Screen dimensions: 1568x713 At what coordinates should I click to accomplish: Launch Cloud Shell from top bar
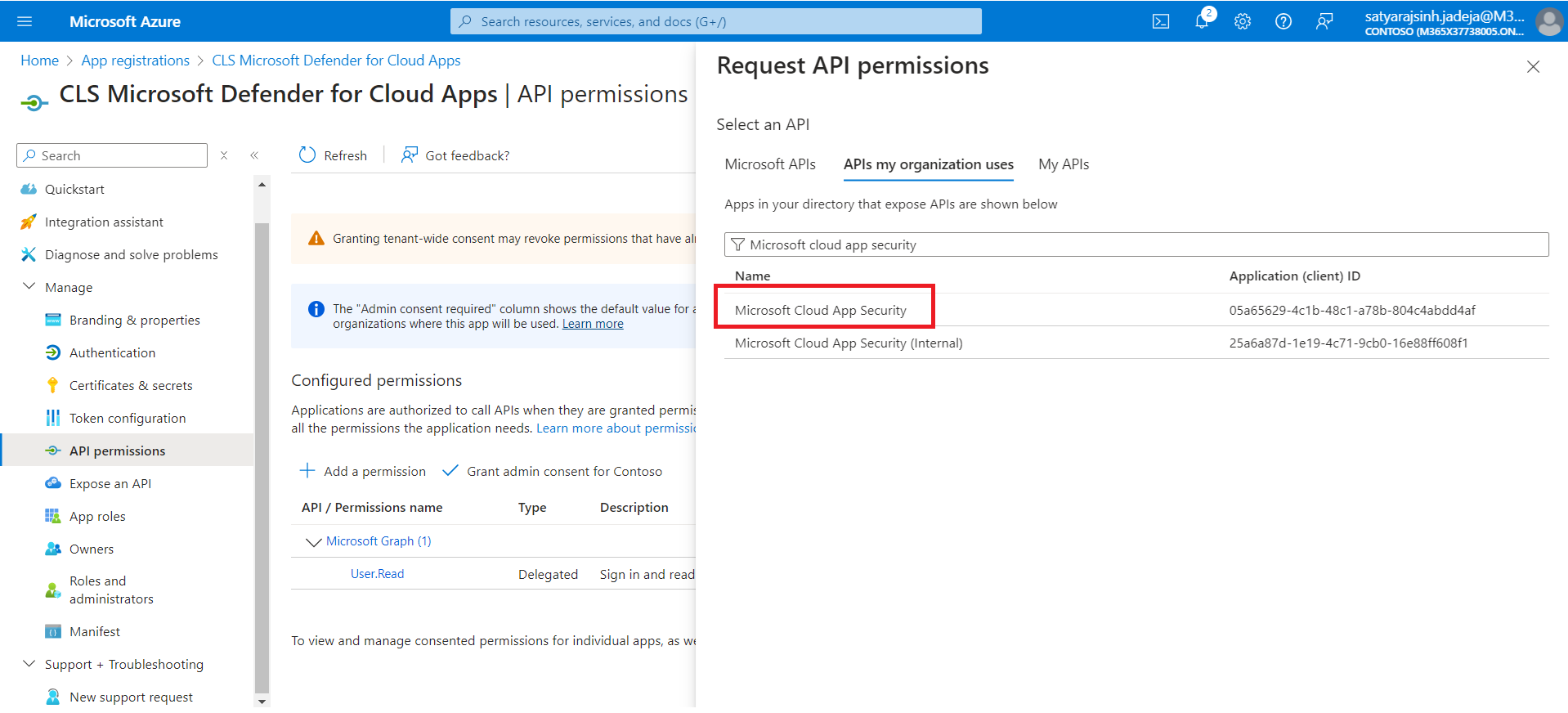1161,21
